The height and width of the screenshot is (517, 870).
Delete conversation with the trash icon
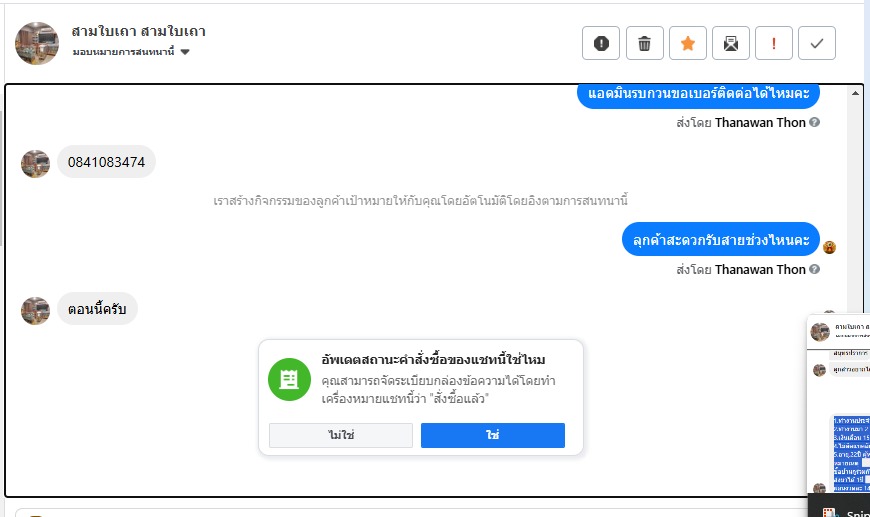click(644, 43)
